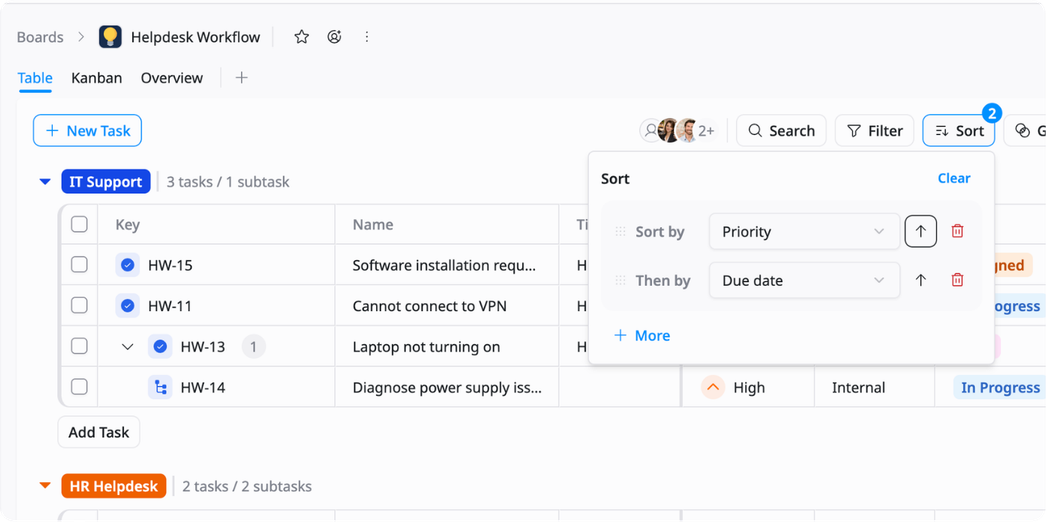Click the Helpdesk Workflow board title
Screen dimensions: 1046x522
(x=195, y=37)
